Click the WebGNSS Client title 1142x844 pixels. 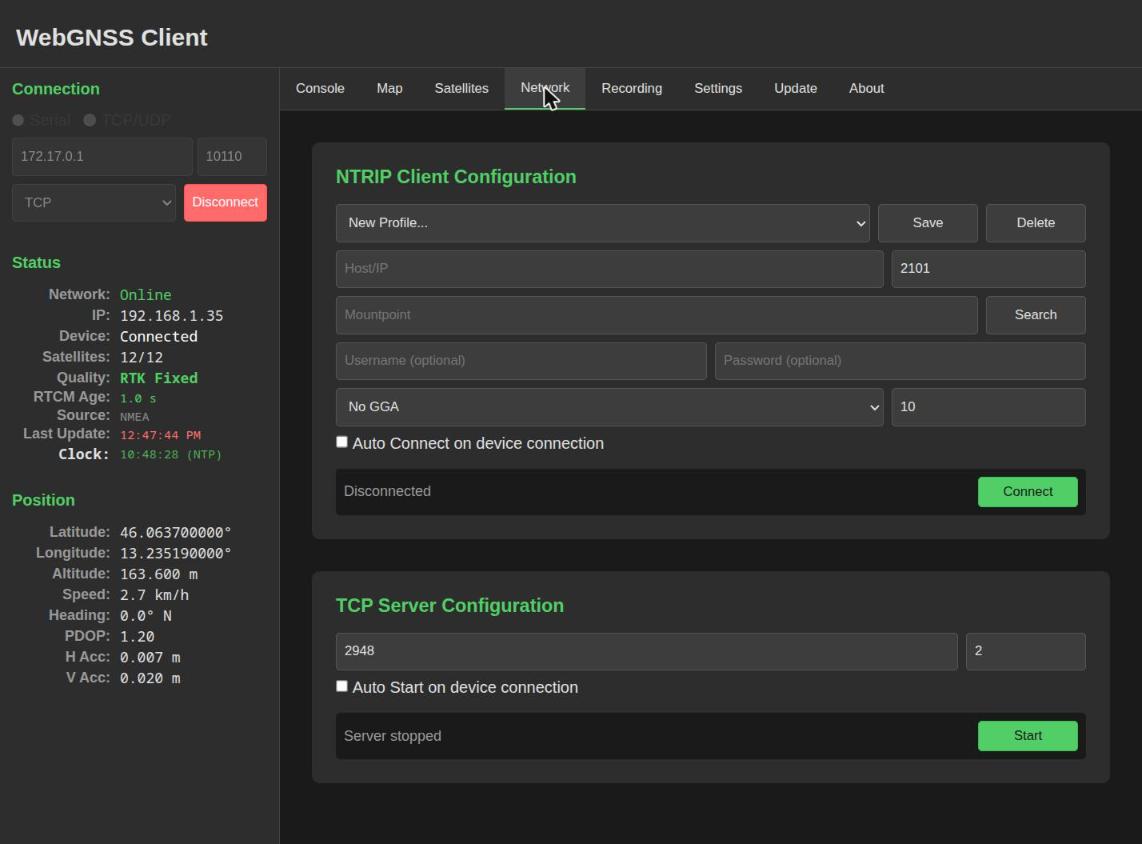click(111, 37)
